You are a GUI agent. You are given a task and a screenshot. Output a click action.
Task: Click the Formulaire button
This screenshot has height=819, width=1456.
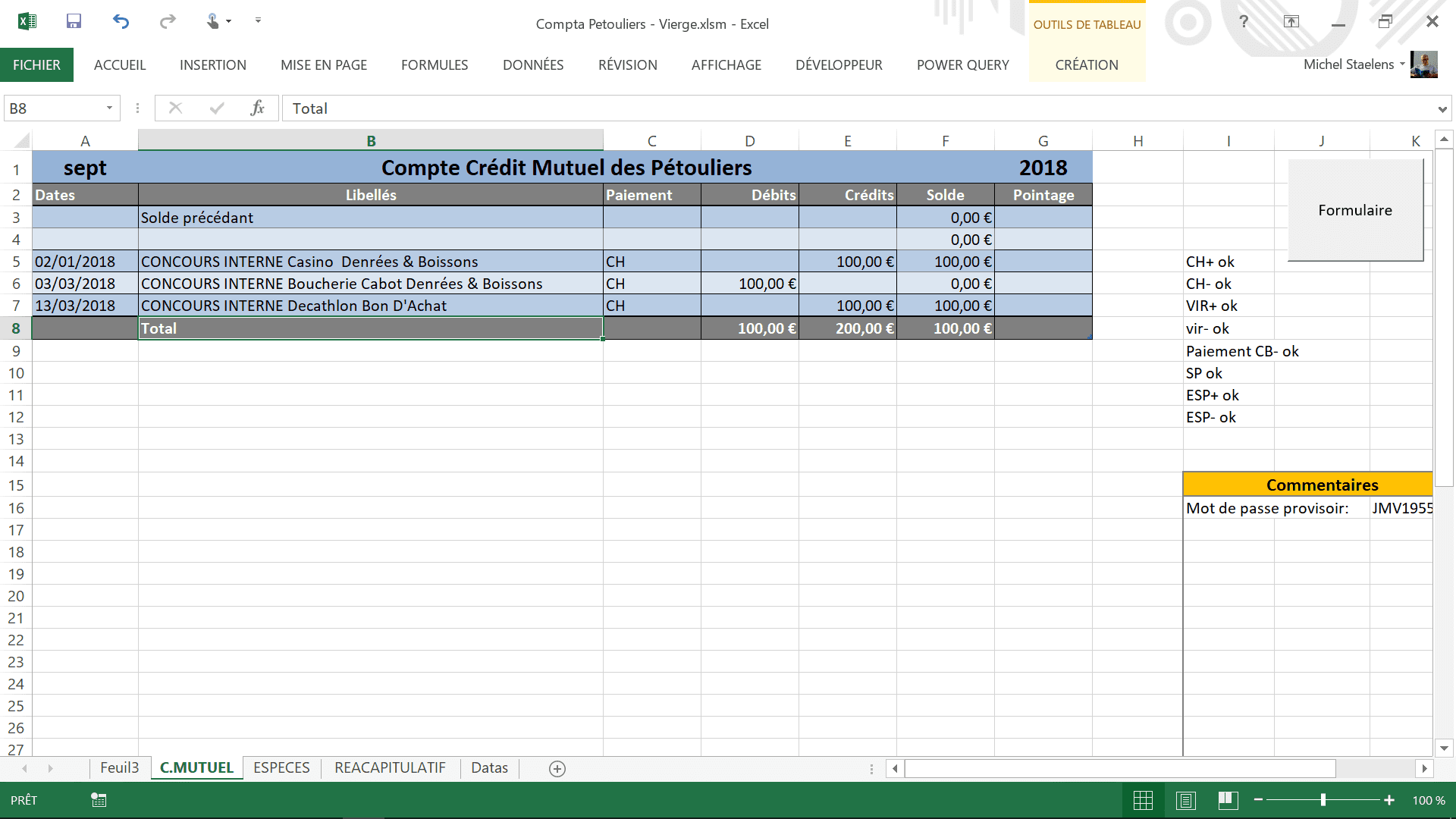(1355, 211)
